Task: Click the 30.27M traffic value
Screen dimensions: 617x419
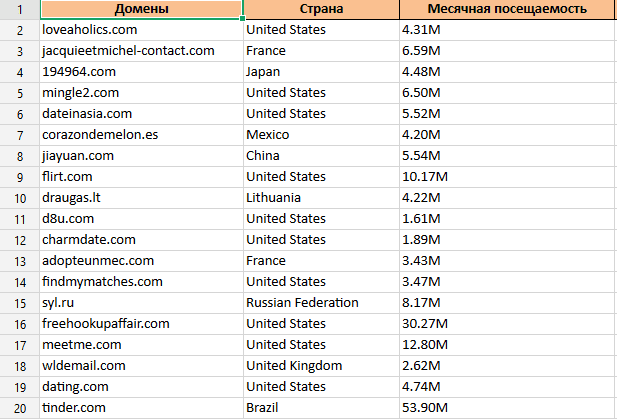Action: [507, 324]
